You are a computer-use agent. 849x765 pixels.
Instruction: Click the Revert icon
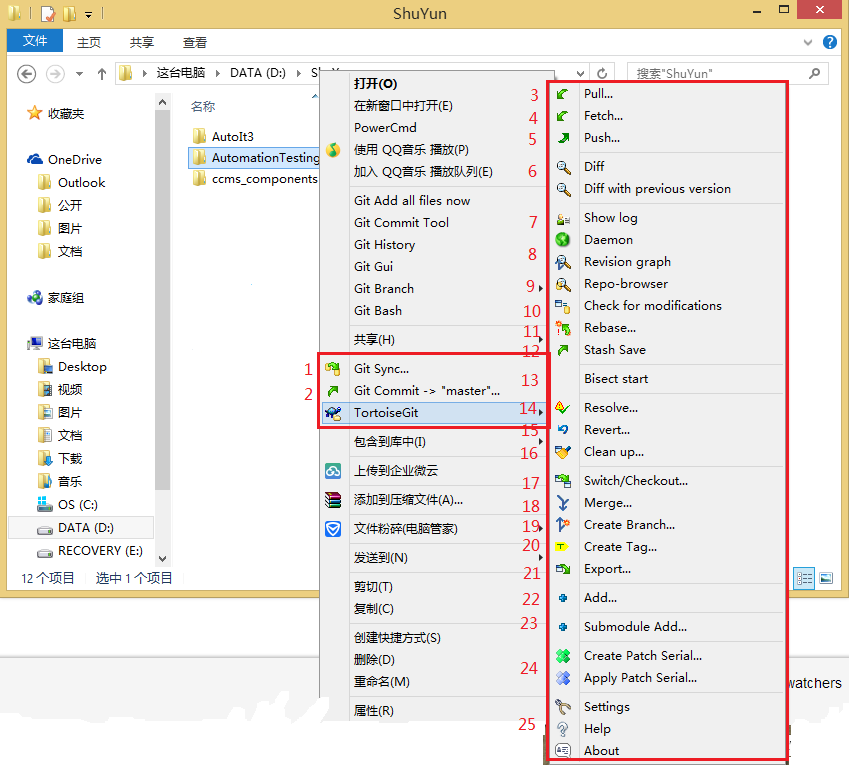pyautogui.click(x=563, y=430)
